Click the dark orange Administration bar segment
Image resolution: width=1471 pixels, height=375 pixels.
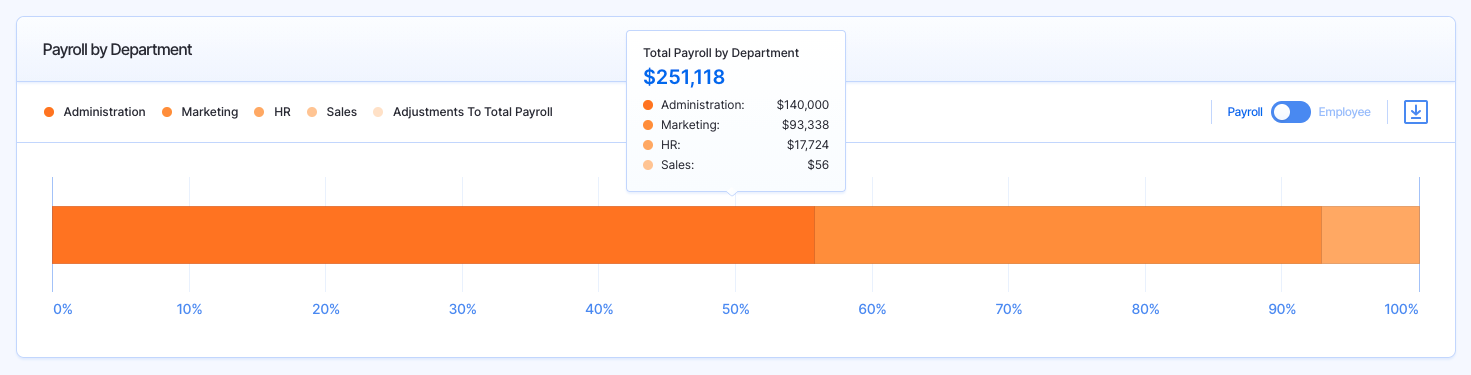[x=433, y=235]
